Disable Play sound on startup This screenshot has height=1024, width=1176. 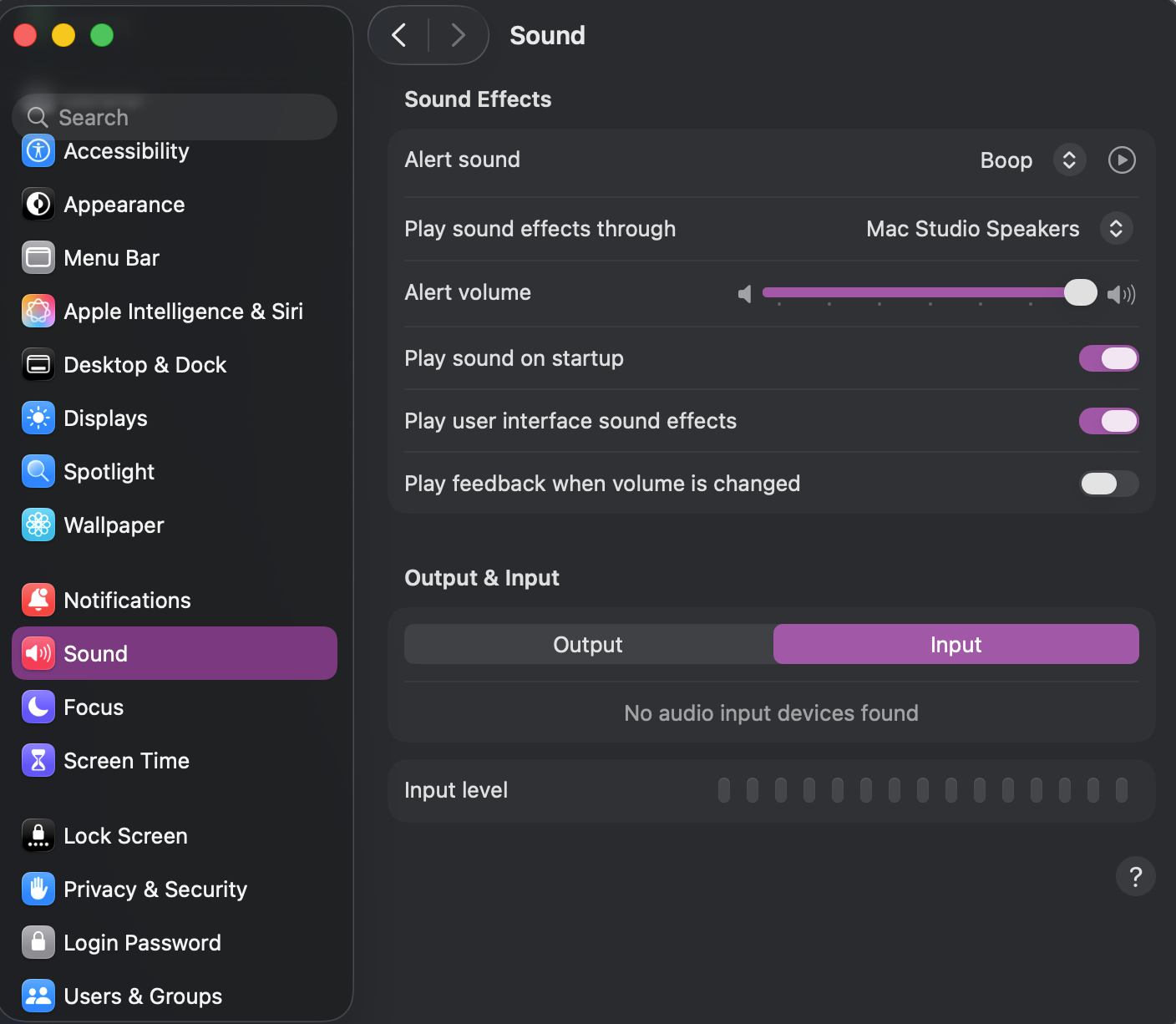click(x=1108, y=358)
